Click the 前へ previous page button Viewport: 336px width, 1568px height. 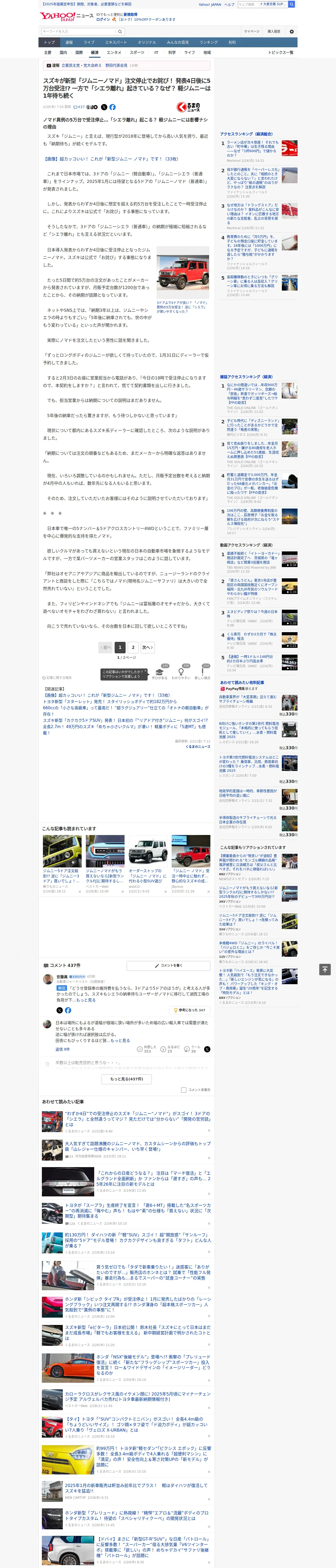(106, 648)
